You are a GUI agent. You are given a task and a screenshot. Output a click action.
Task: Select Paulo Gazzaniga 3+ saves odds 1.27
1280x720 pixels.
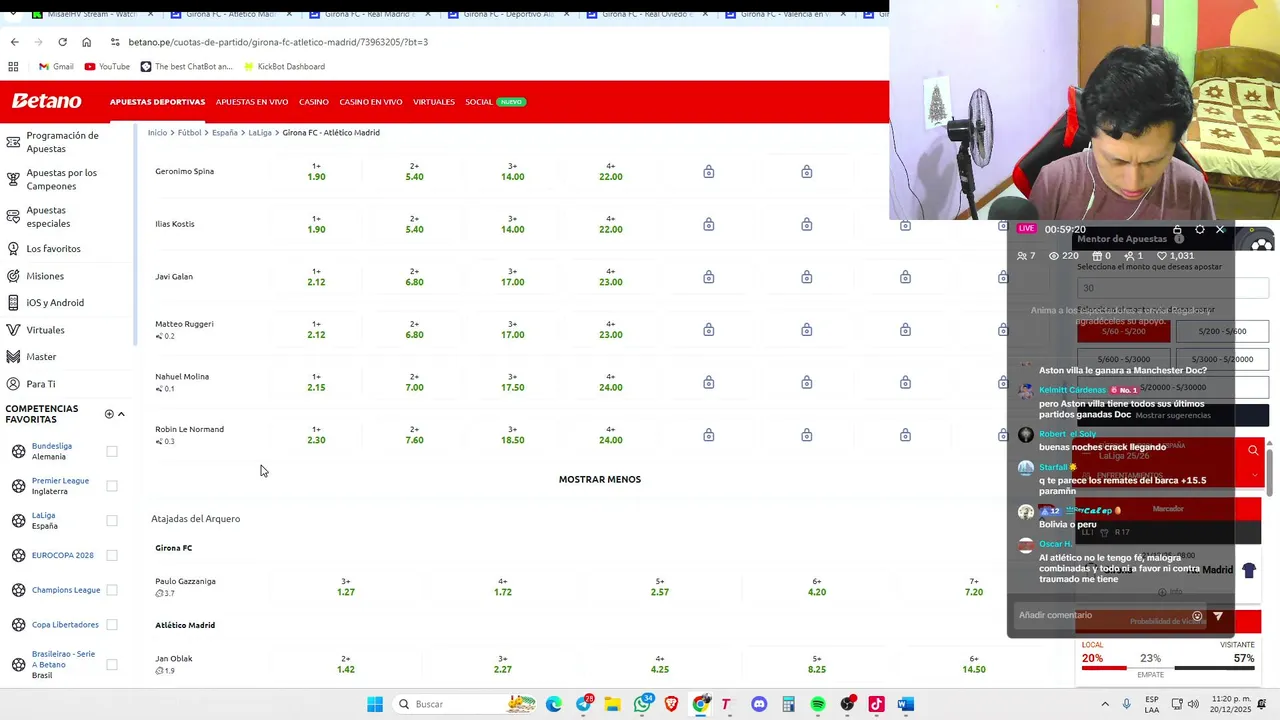346,587
